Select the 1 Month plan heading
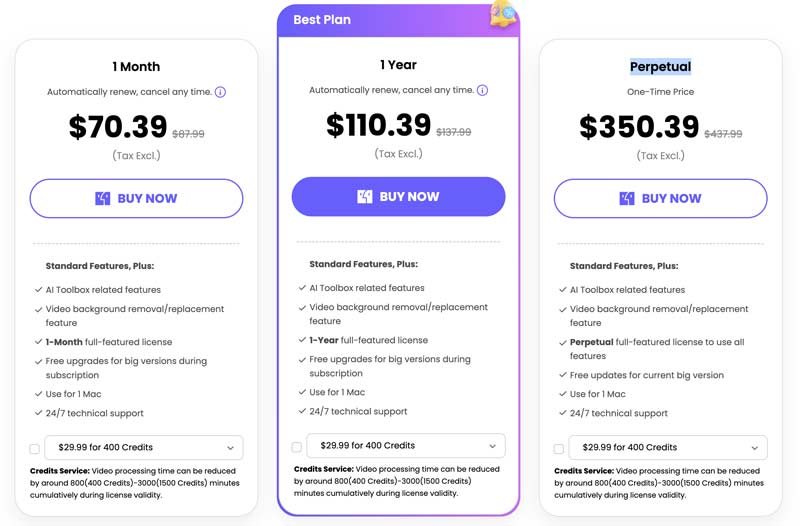The width and height of the screenshot is (800, 526). click(136, 67)
